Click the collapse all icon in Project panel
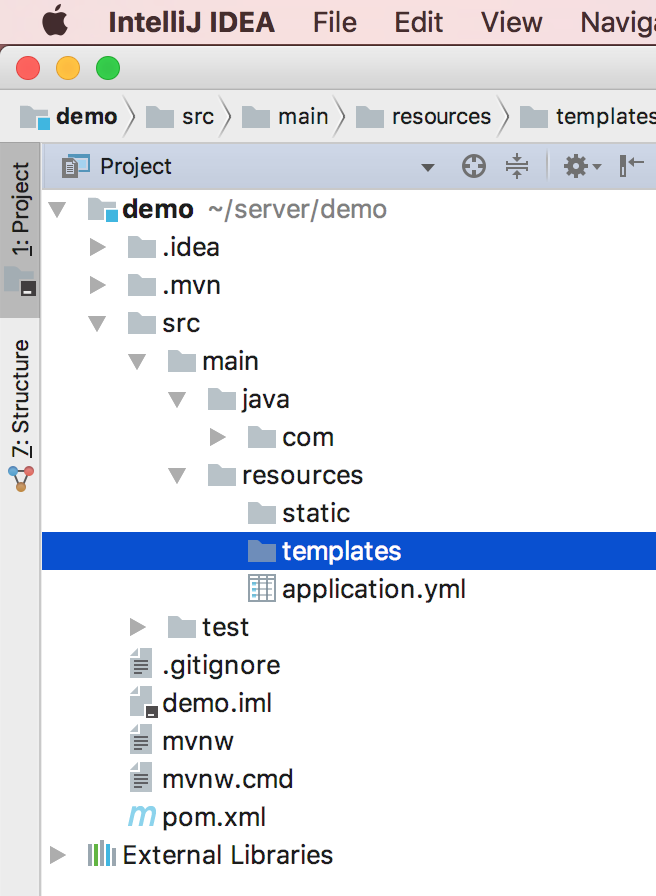This screenshot has width=656, height=896. tap(516, 167)
